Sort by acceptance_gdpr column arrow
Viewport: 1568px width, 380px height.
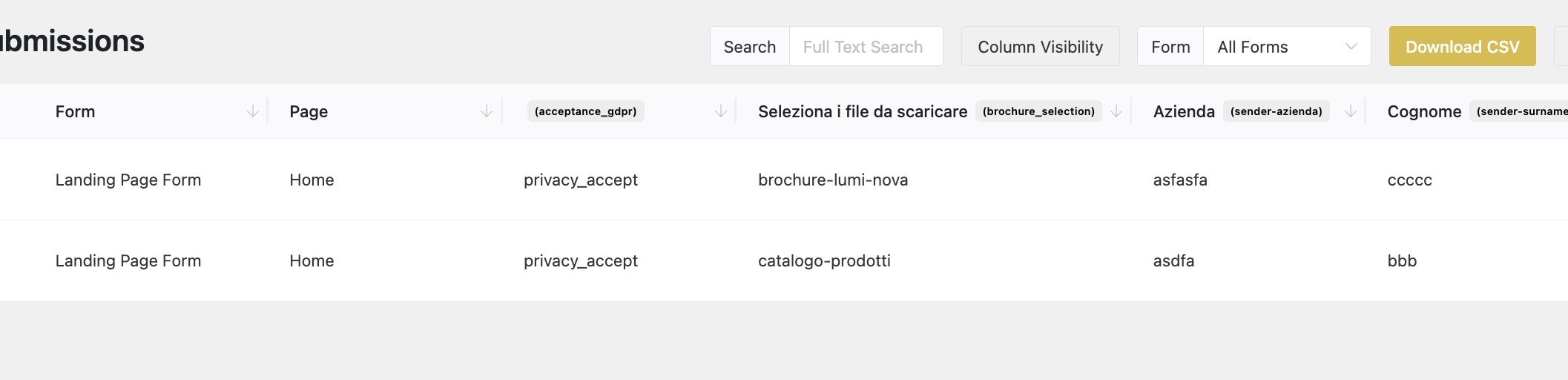pos(720,111)
